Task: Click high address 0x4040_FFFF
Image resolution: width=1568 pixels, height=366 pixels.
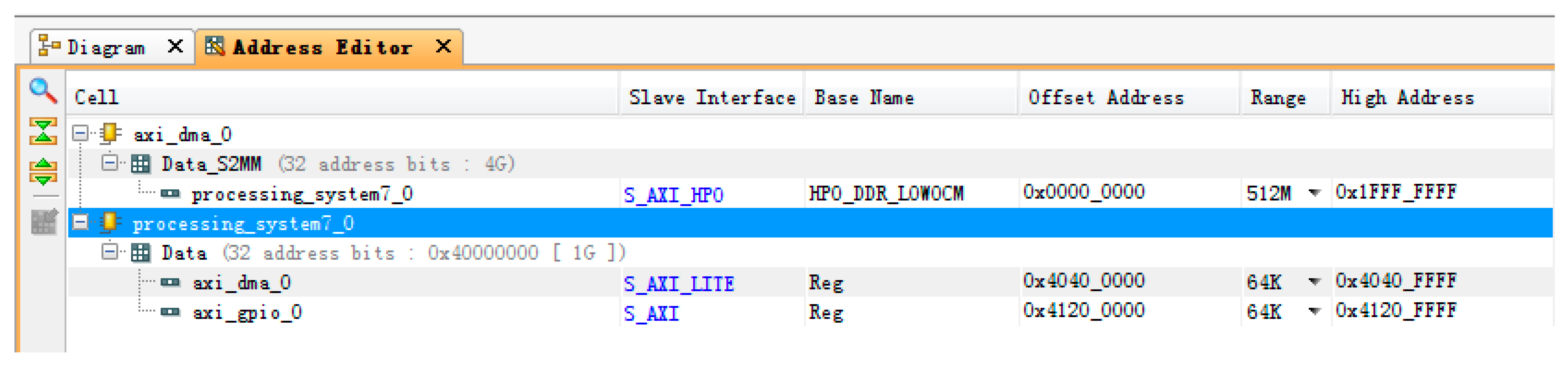Action: tap(1396, 281)
